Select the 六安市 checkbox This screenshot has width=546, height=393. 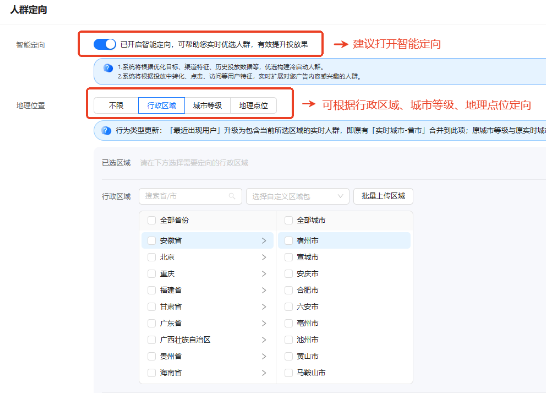(288, 307)
